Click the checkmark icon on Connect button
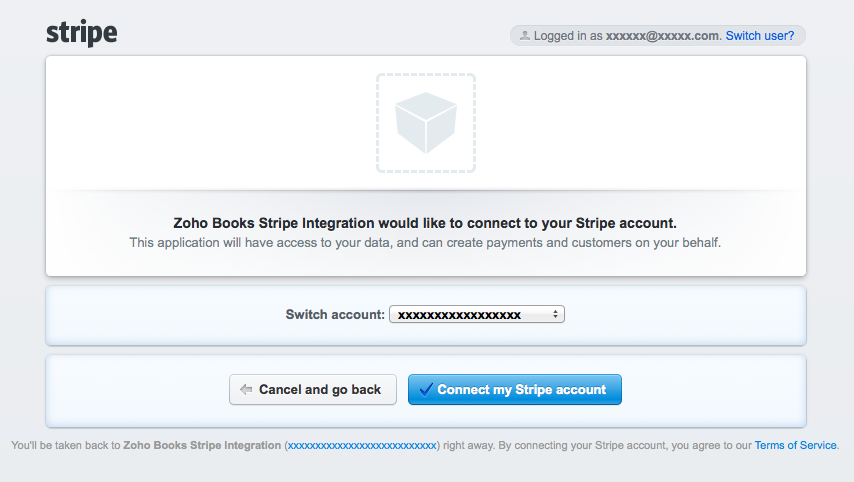 tap(426, 389)
